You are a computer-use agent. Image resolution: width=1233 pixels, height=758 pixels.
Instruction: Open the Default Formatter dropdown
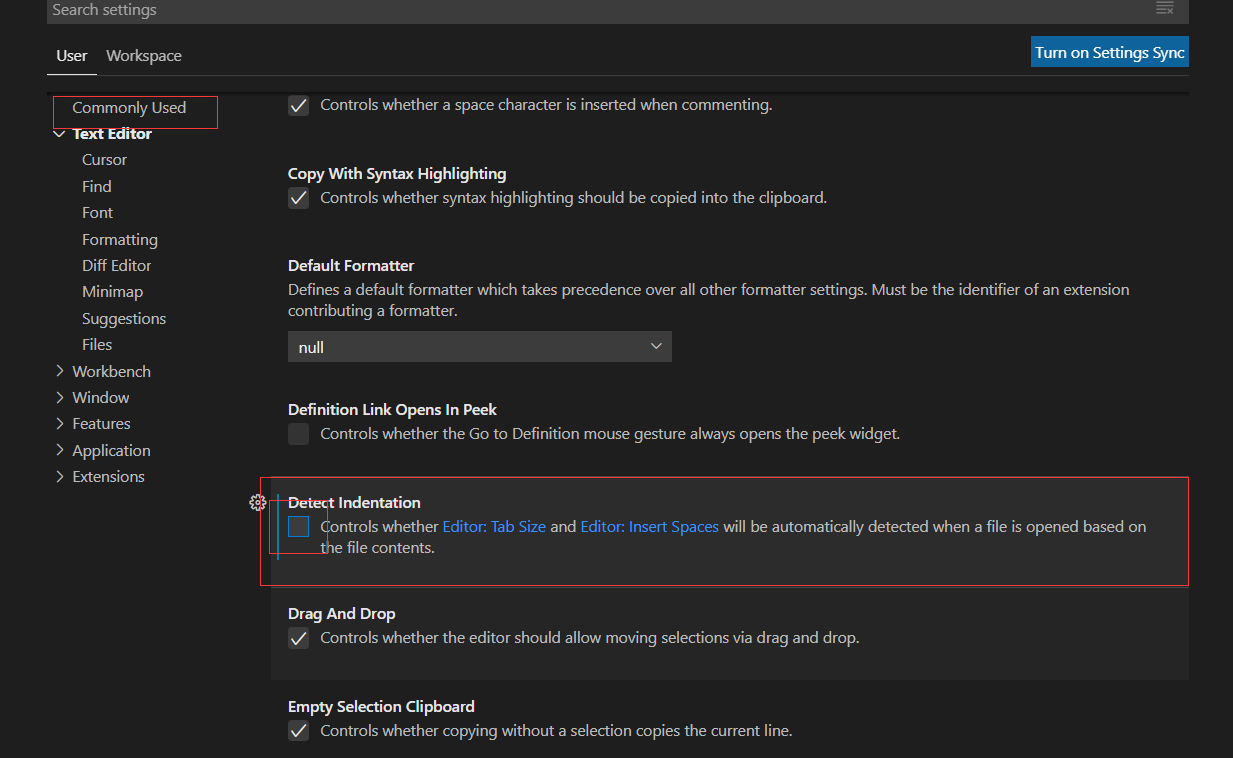(x=478, y=345)
